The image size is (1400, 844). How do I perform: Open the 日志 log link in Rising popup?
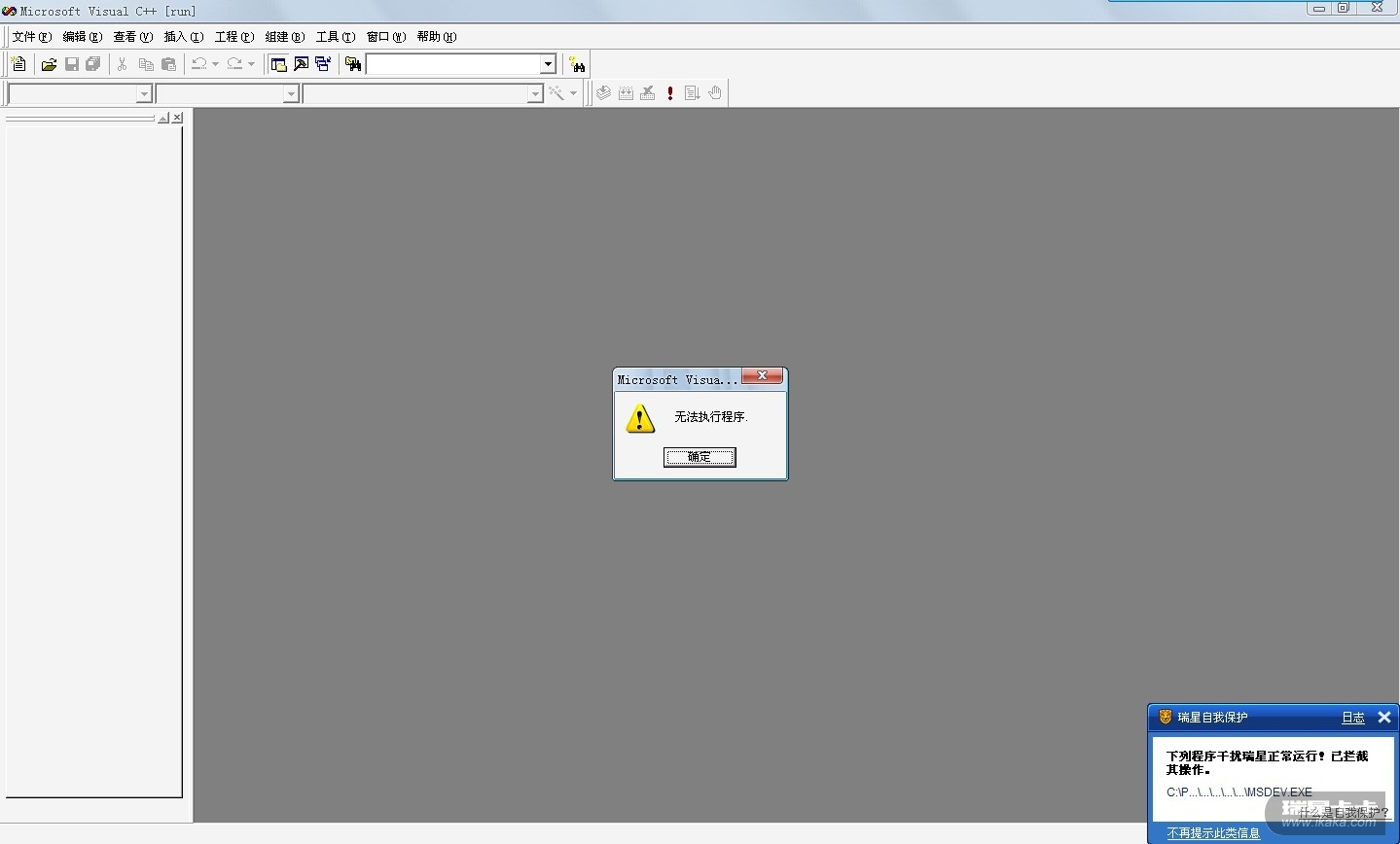tap(1353, 718)
